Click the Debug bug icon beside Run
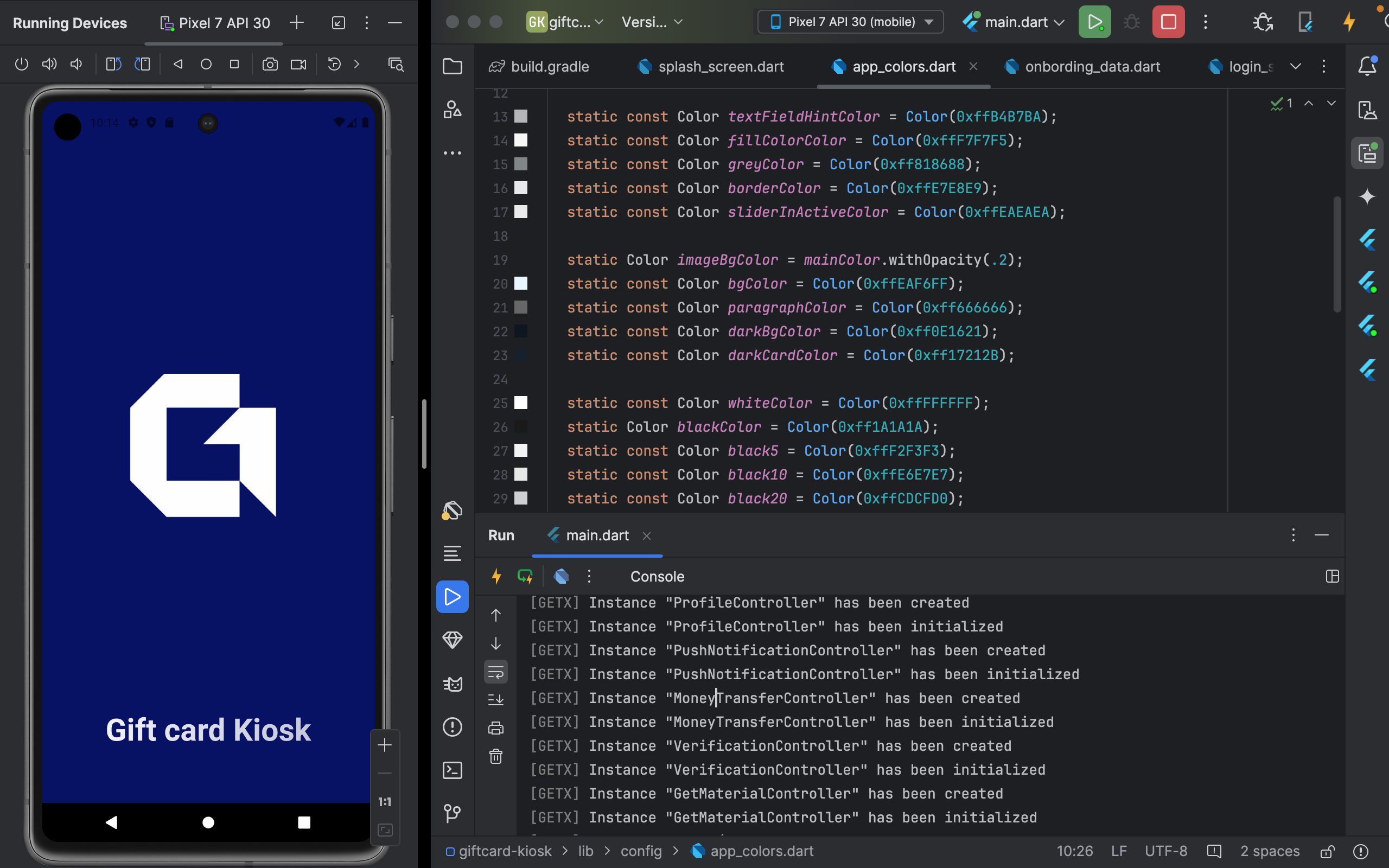 click(x=1131, y=22)
